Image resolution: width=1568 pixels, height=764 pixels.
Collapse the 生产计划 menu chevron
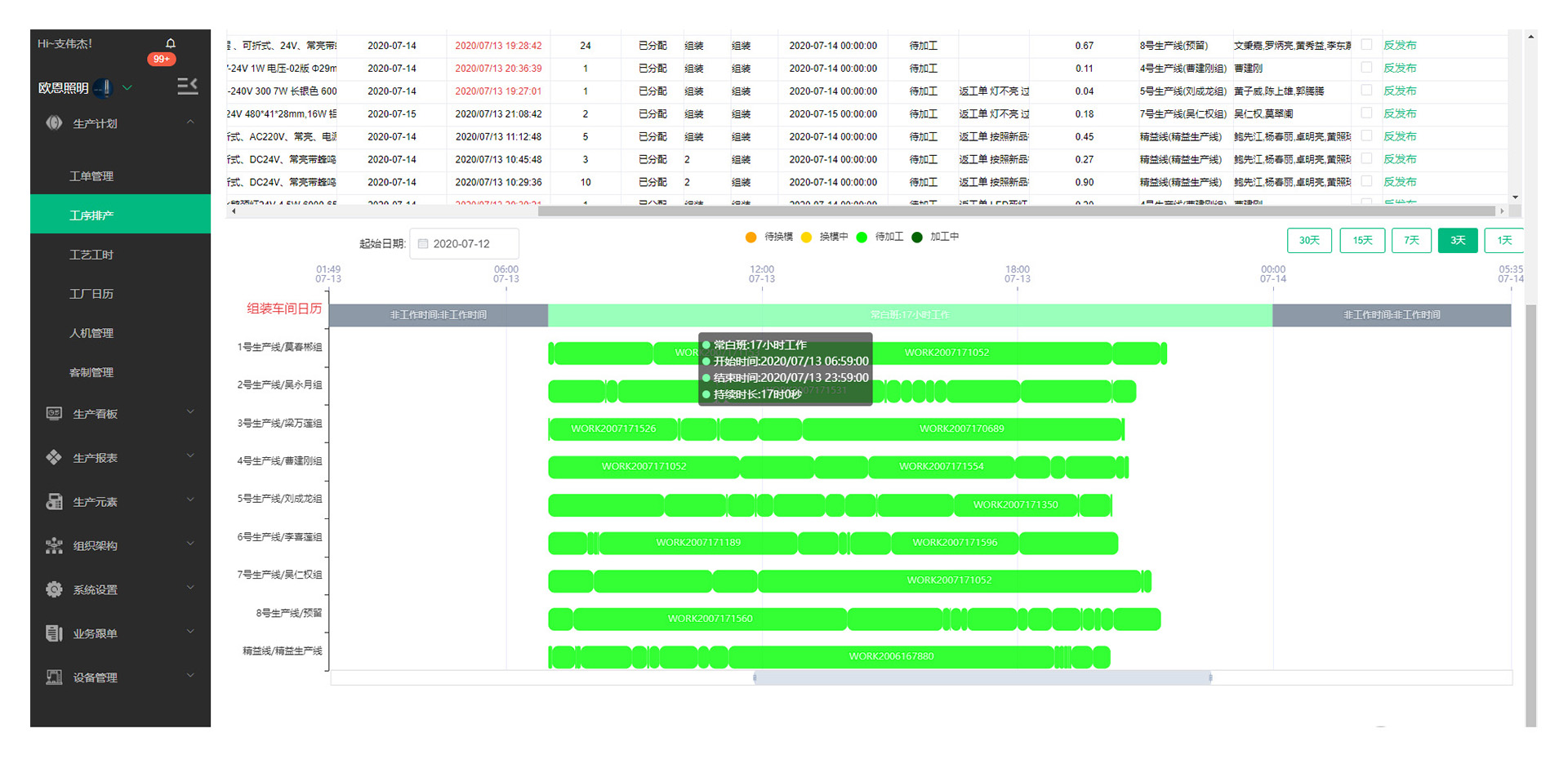coord(190,122)
